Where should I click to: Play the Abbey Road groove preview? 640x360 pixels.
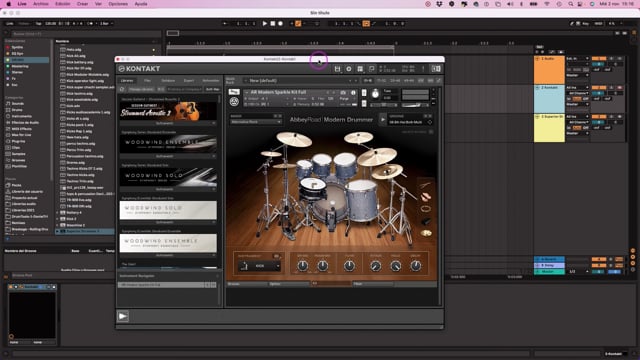[x=382, y=120]
